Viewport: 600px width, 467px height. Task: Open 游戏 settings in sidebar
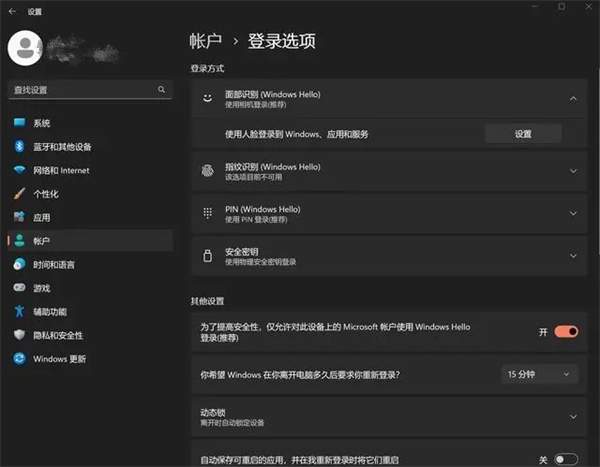coord(41,287)
